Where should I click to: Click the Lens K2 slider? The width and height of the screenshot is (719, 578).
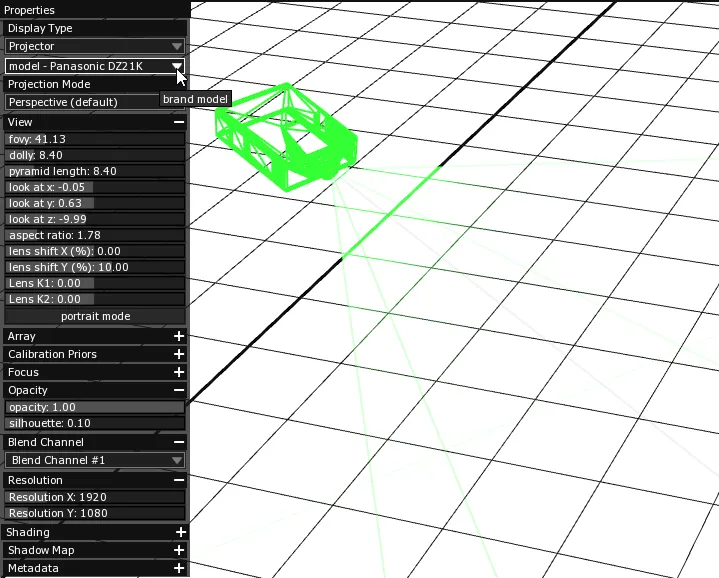coord(95,299)
